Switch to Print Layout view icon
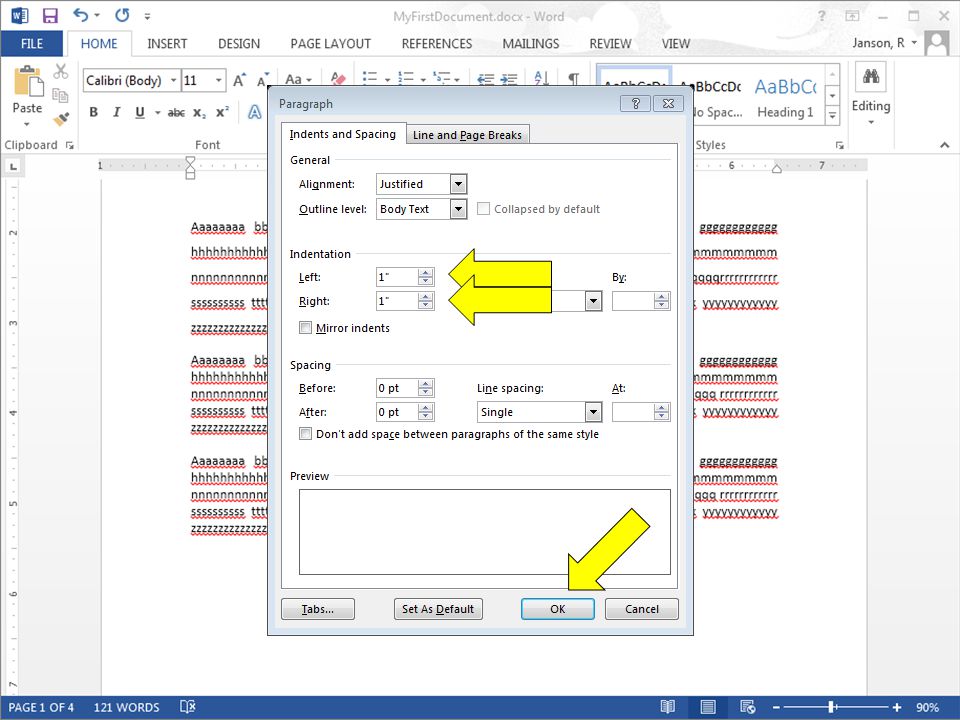Screen dimensions: 960x720 (x=708, y=707)
